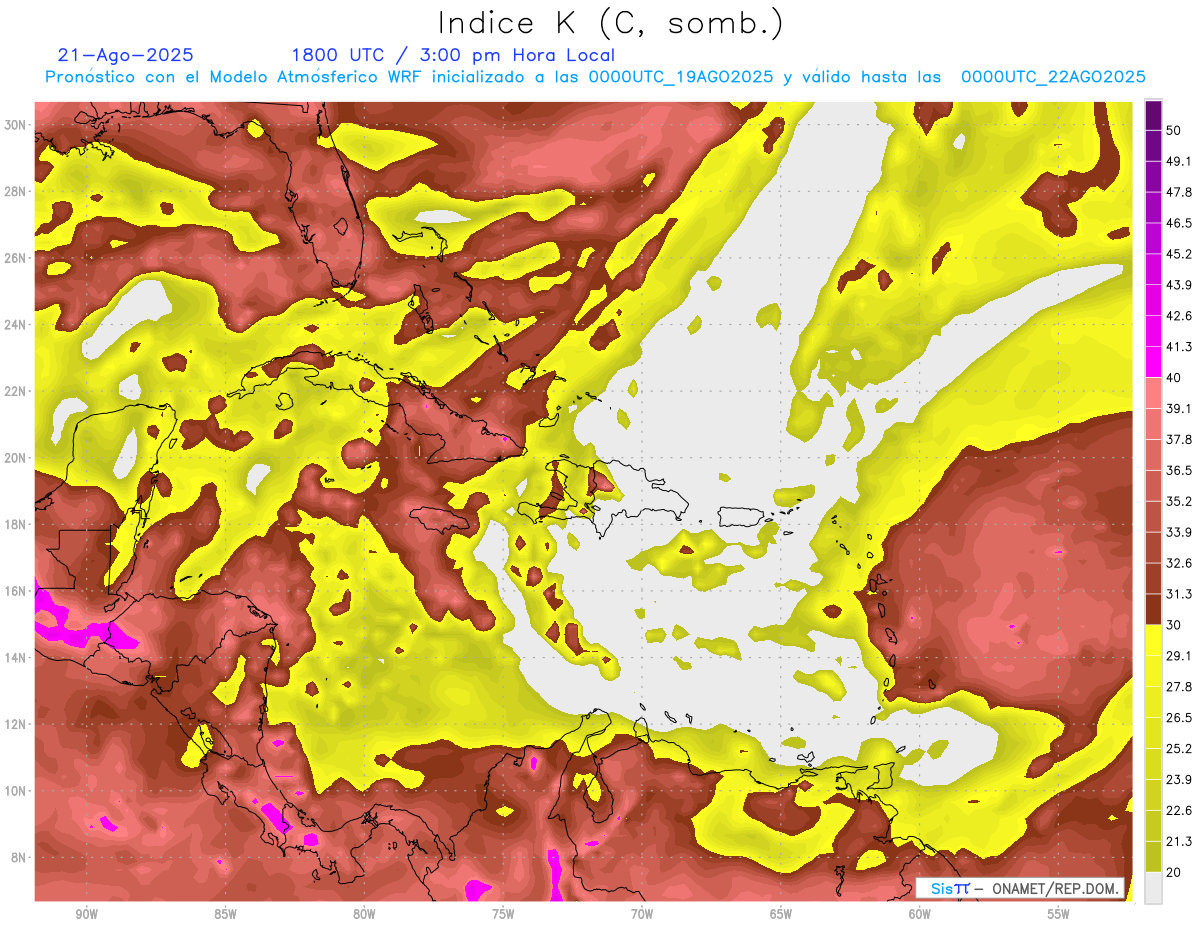Click legend value "27.8"

pos(1179,687)
